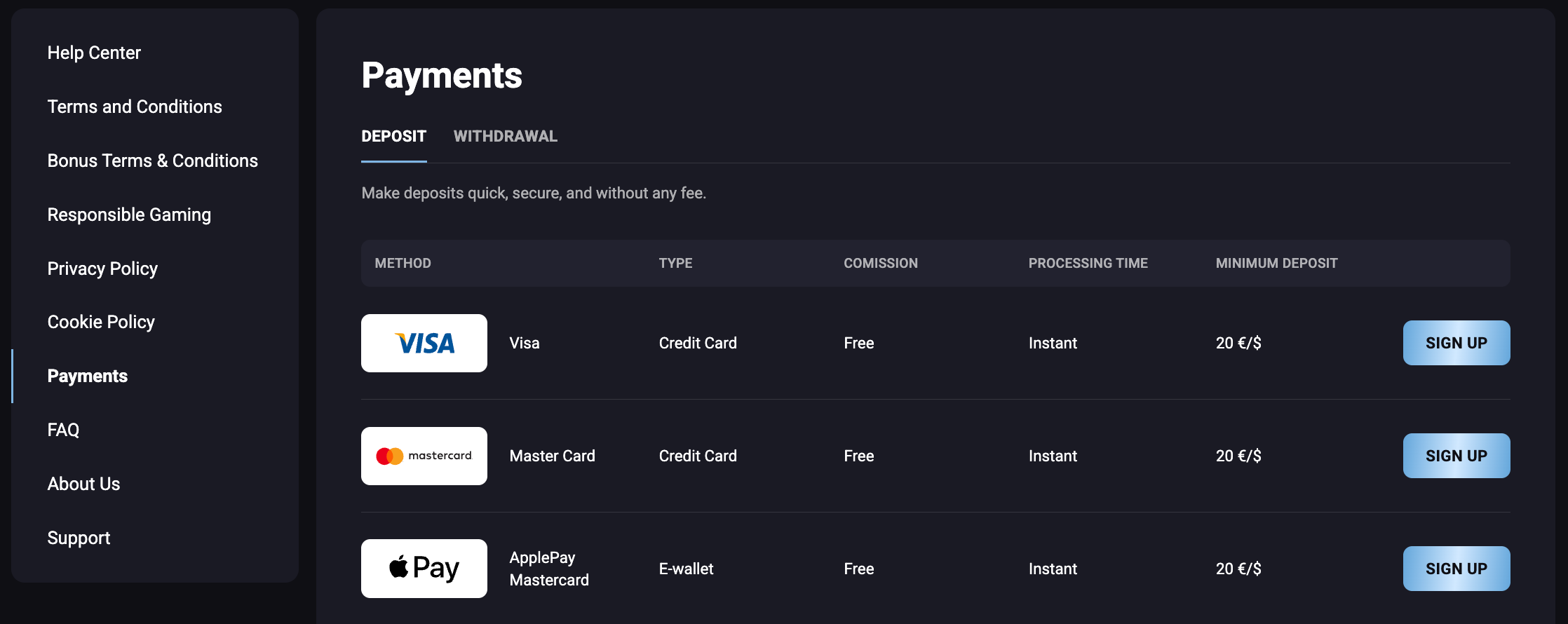This screenshot has height=624, width=1568.
Task: Sign up via the Master Card row button
Action: (1456, 455)
